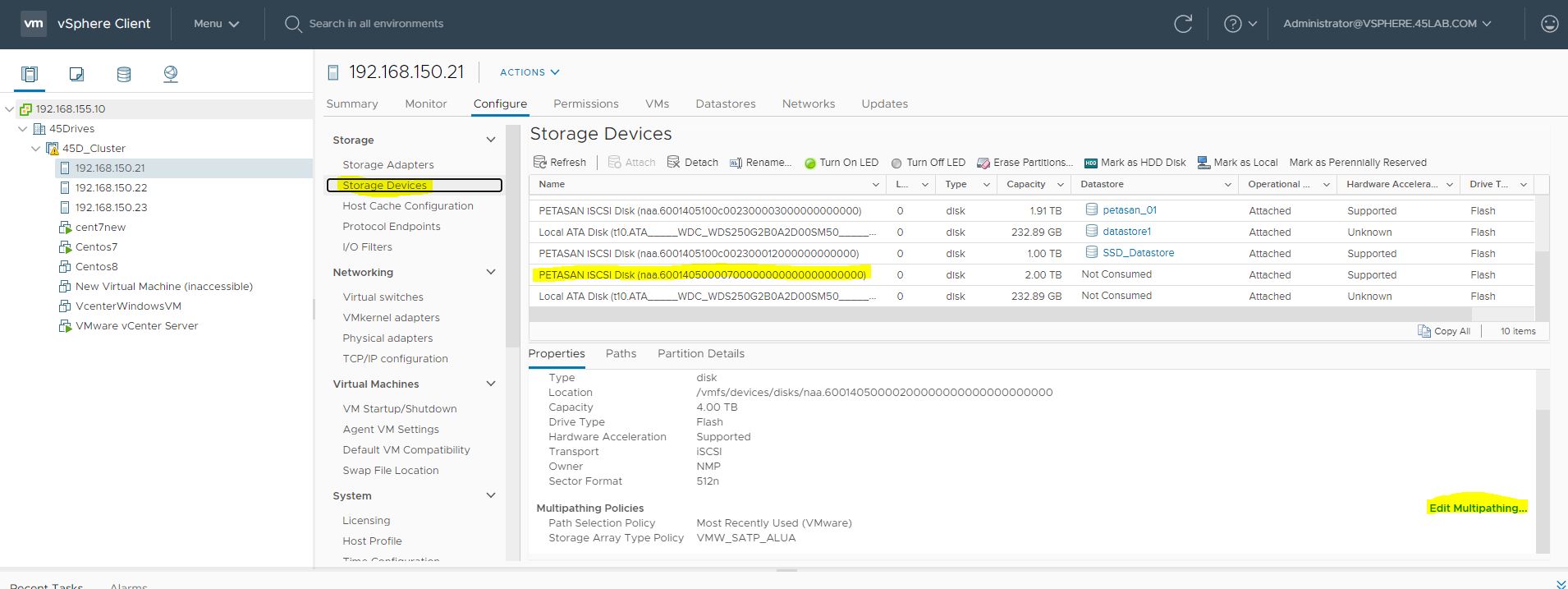Select the cent7new virtual machine
1568x589 pixels.
[100, 227]
